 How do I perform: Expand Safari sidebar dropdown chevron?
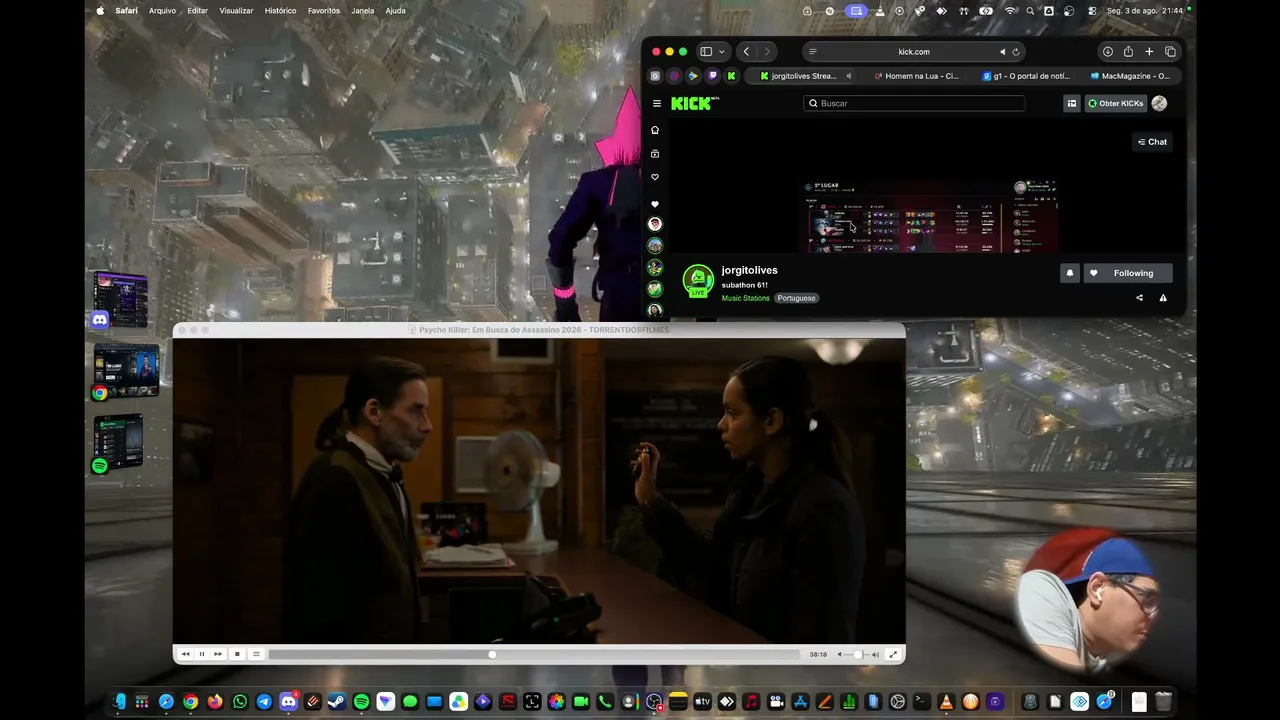(722, 52)
